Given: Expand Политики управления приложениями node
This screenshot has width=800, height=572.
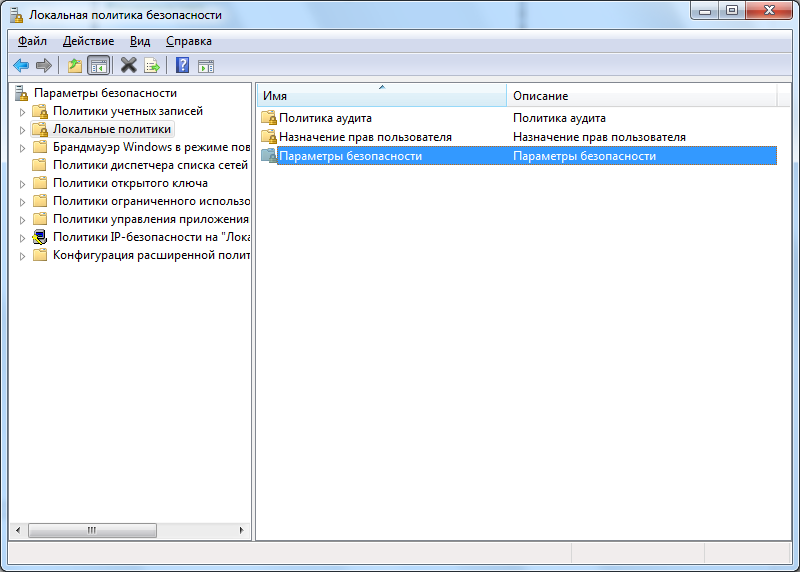Looking at the screenshot, I should tap(22, 220).
